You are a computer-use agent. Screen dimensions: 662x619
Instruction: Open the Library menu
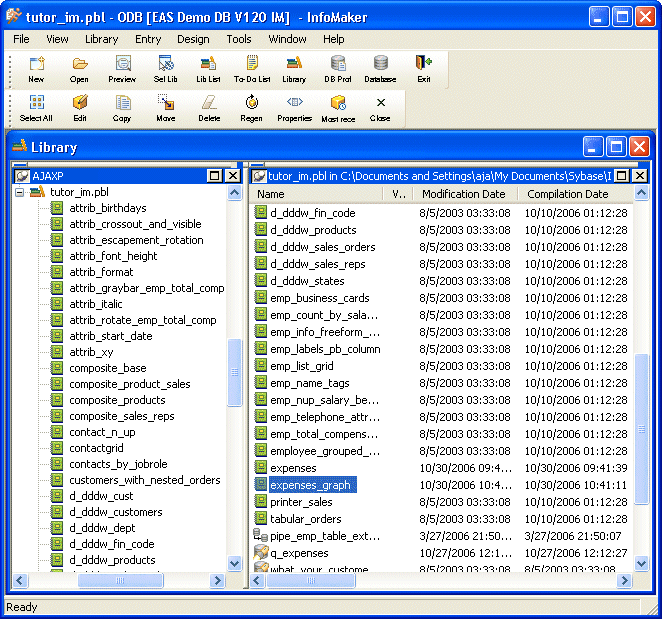pyautogui.click(x=101, y=39)
